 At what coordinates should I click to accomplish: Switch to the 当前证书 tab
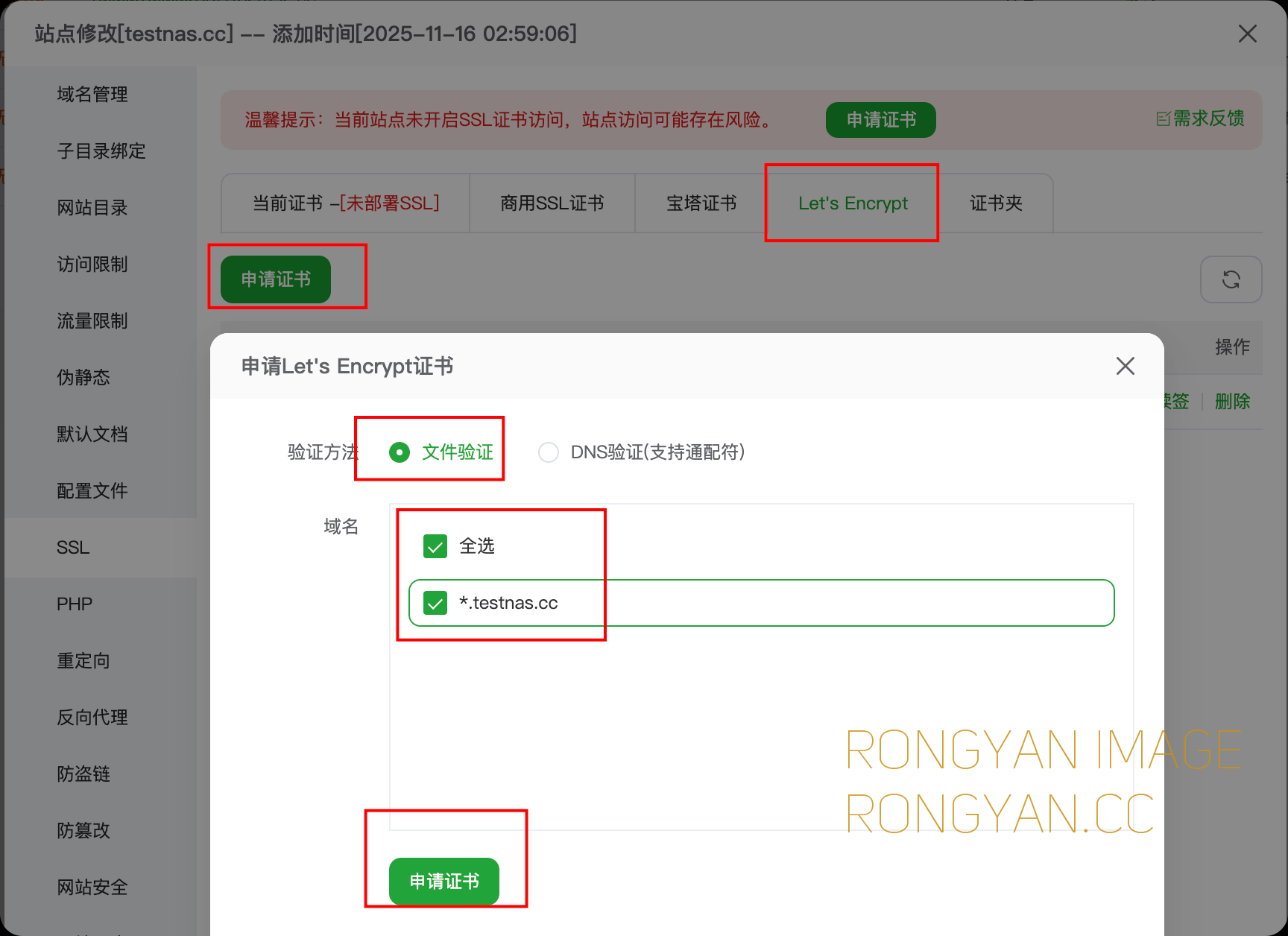pos(346,203)
